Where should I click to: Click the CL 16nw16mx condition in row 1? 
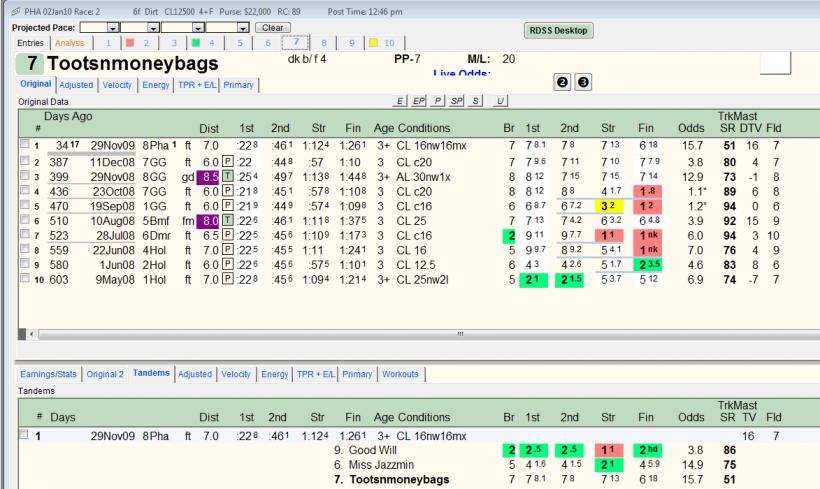(x=431, y=145)
